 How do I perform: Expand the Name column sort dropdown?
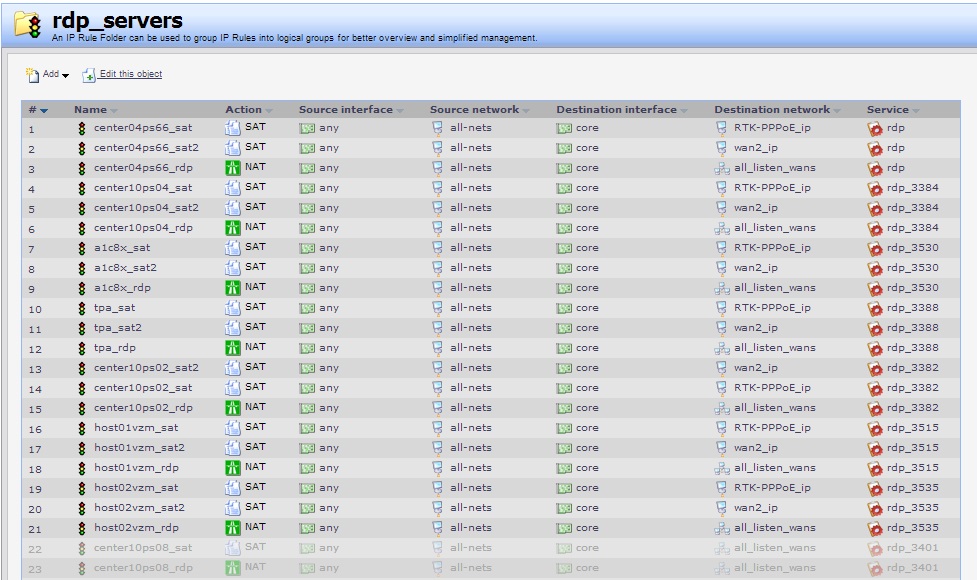point(113,110)
